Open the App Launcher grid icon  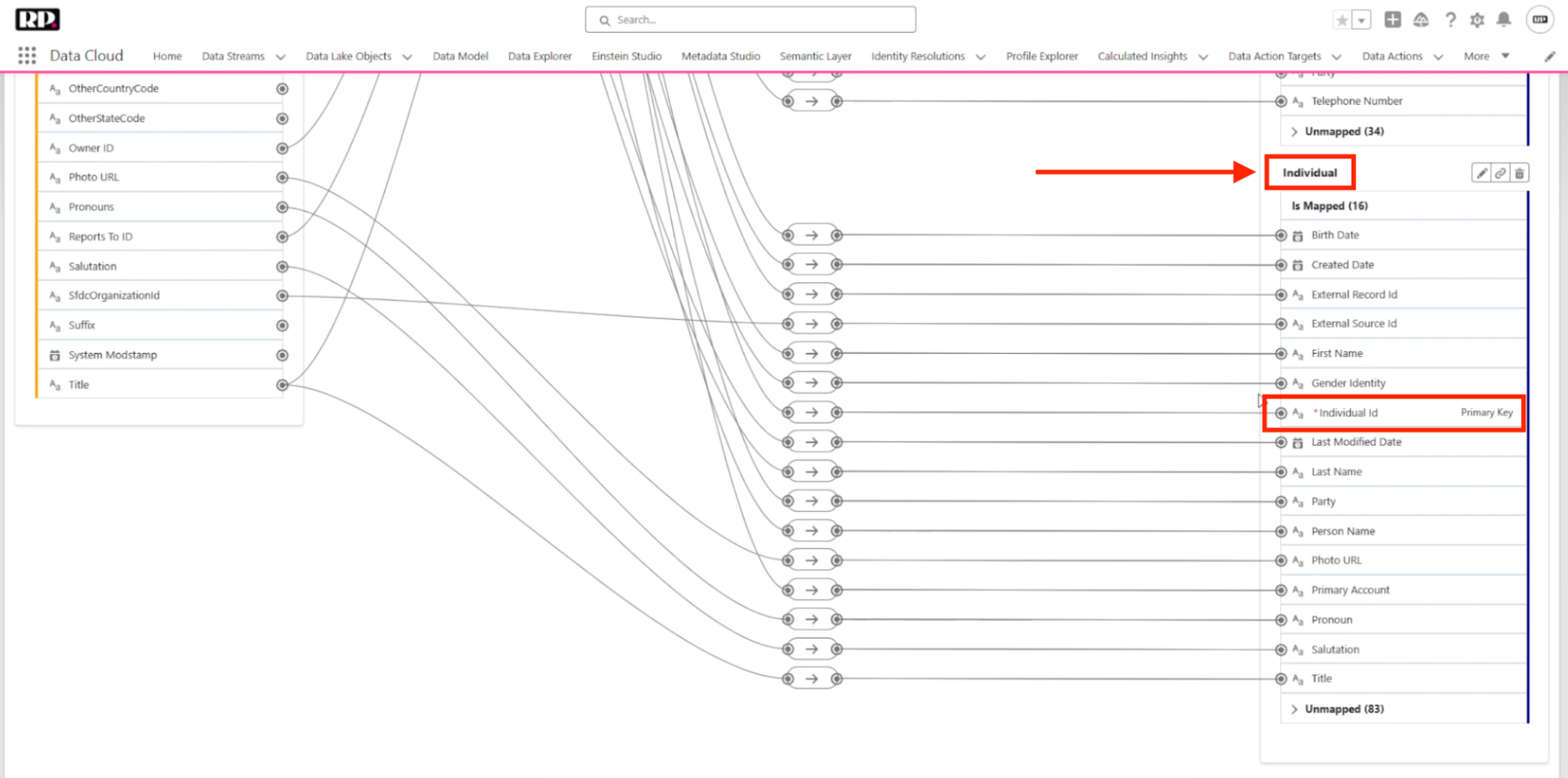[x=27, y=56]
